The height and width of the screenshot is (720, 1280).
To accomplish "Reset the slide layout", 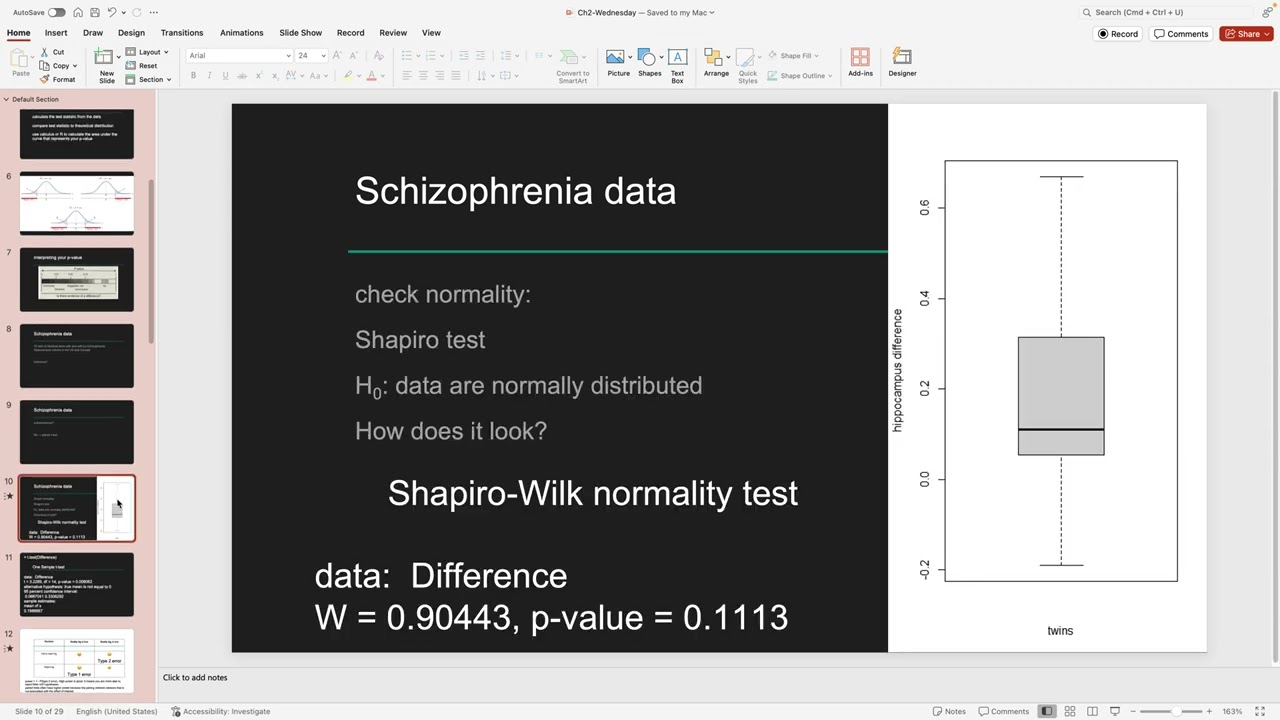I will [141, 66].
